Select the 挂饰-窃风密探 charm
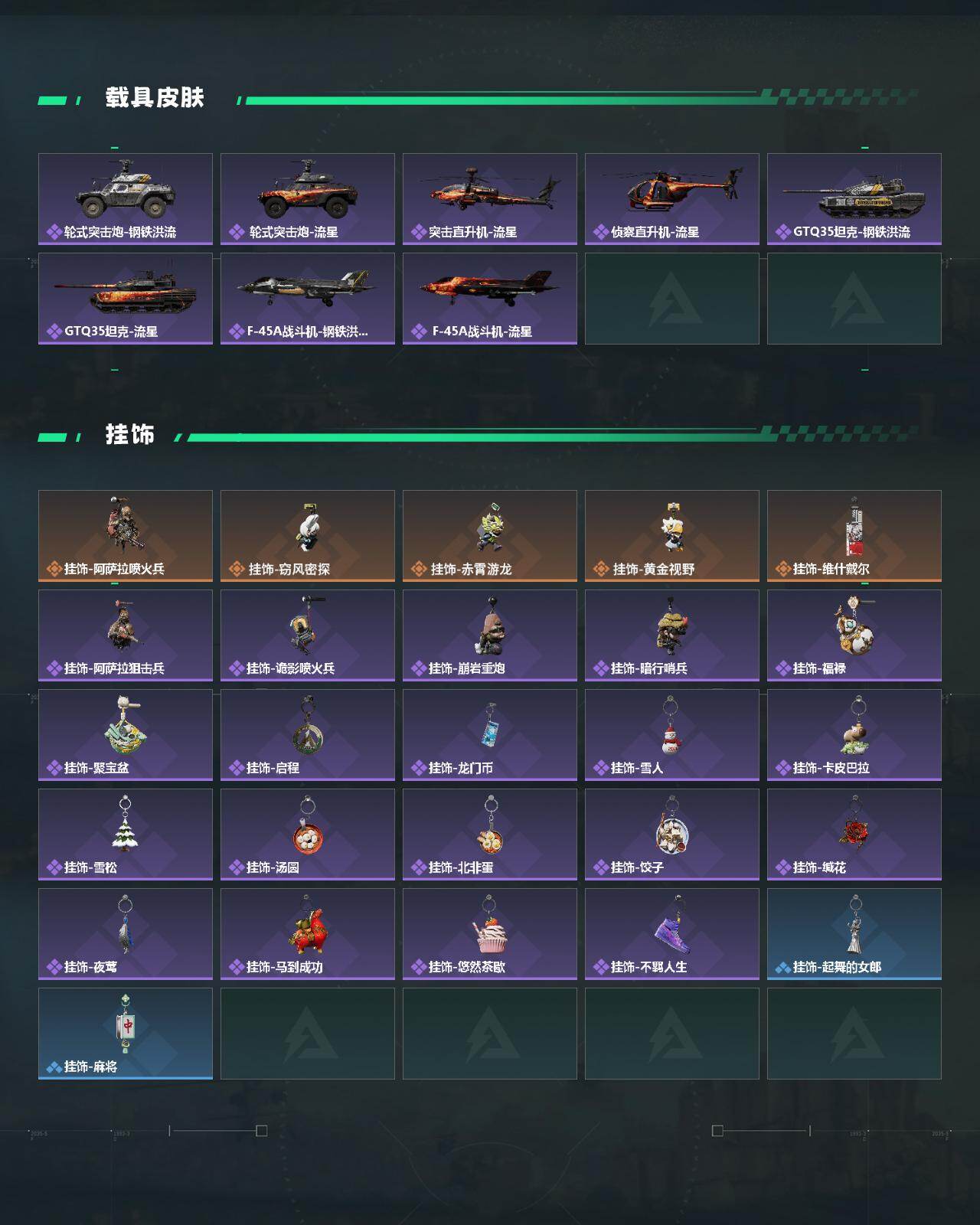980x1225 pixels. point(308,536)
